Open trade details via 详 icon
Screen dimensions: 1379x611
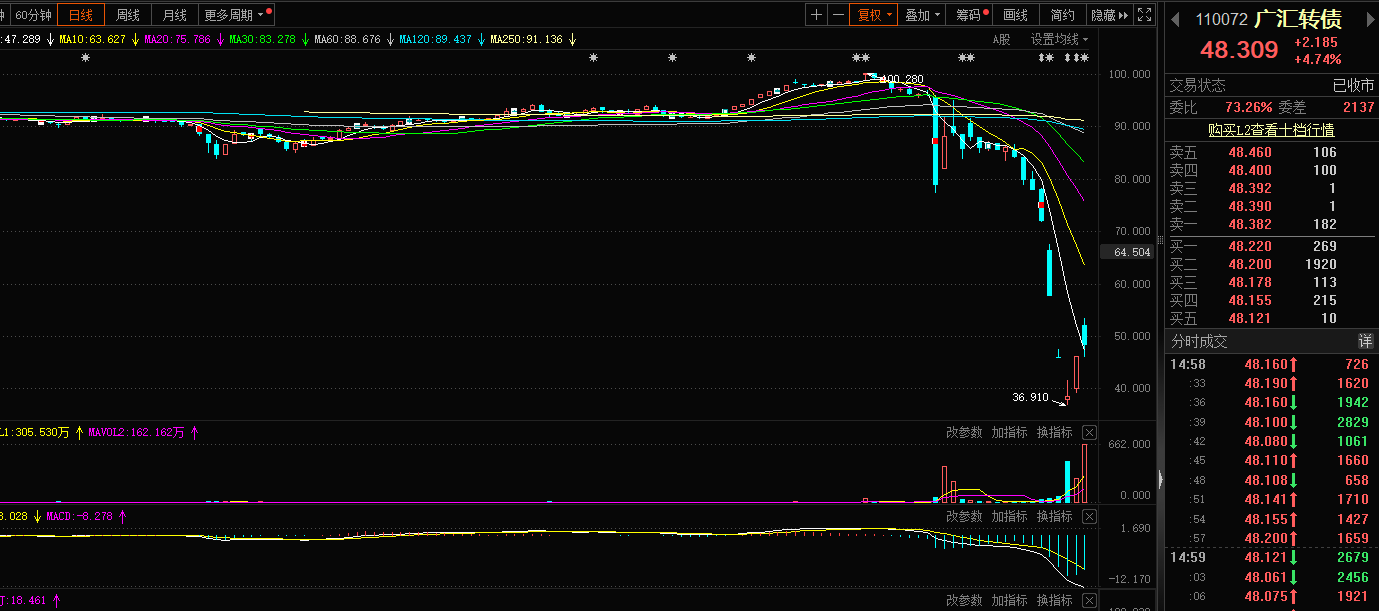(1365, 341)
